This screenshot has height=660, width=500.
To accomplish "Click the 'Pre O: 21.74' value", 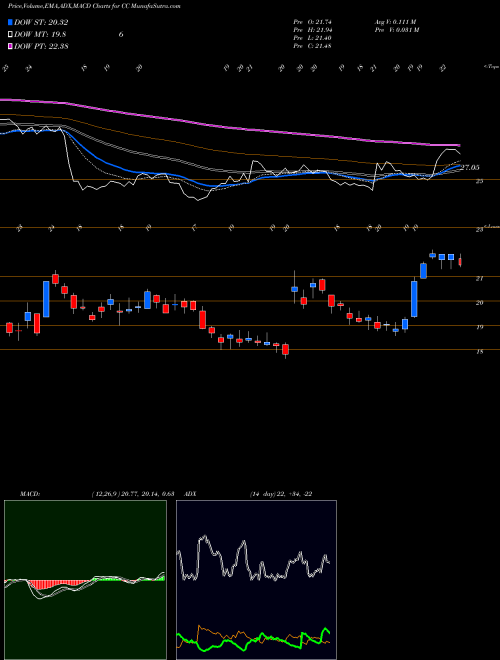I will pyautogui.click(x=312, y=22).
